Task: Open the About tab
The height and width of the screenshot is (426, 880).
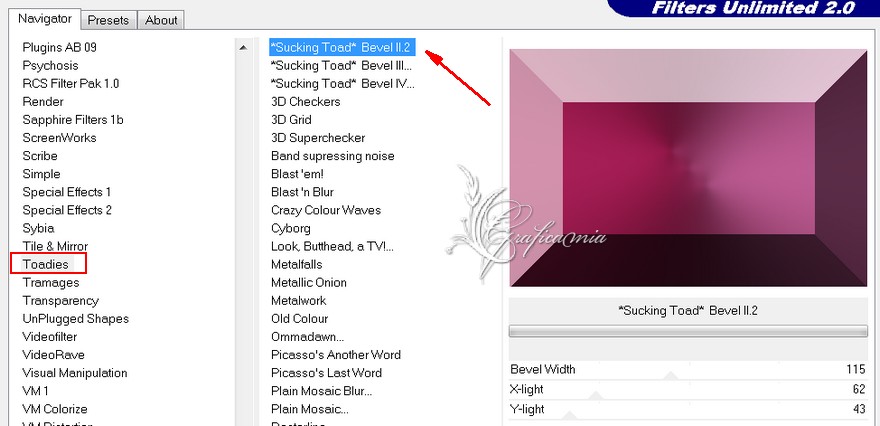Action: pos(161,20)
